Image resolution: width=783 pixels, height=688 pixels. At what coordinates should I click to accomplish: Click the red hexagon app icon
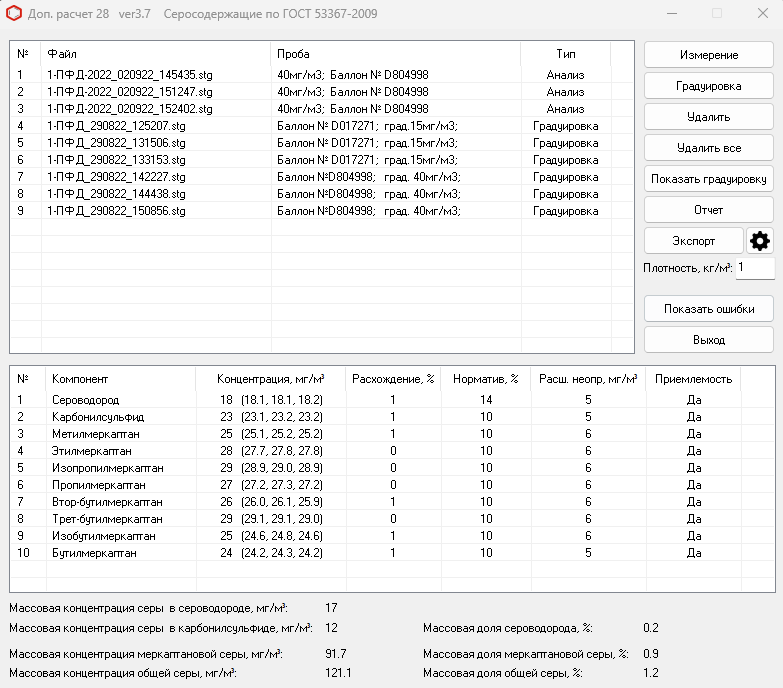[x=13, y=14]
